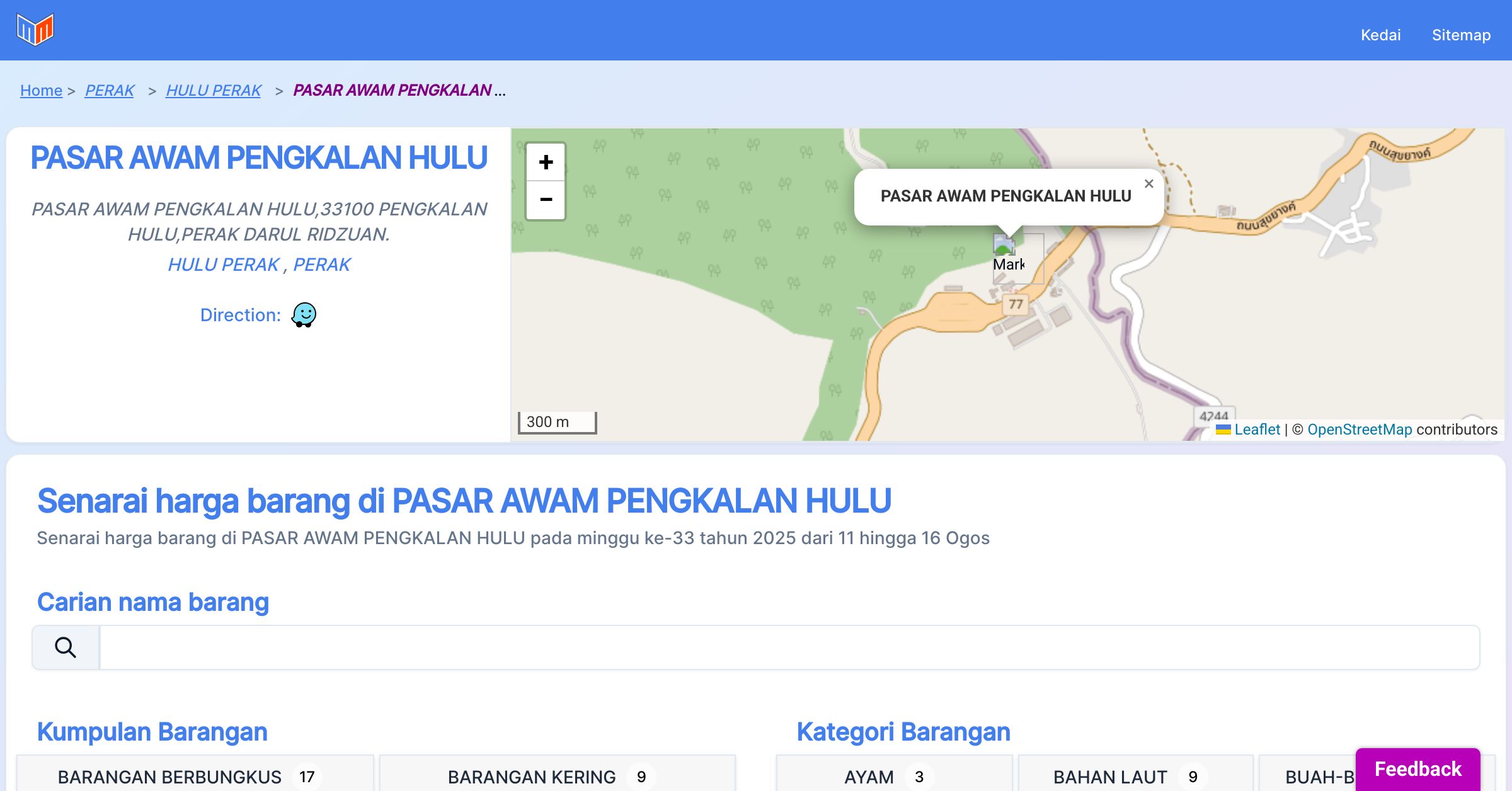Open Waze directions icon
The image size is (1512, 791).
tap(304, 314)
